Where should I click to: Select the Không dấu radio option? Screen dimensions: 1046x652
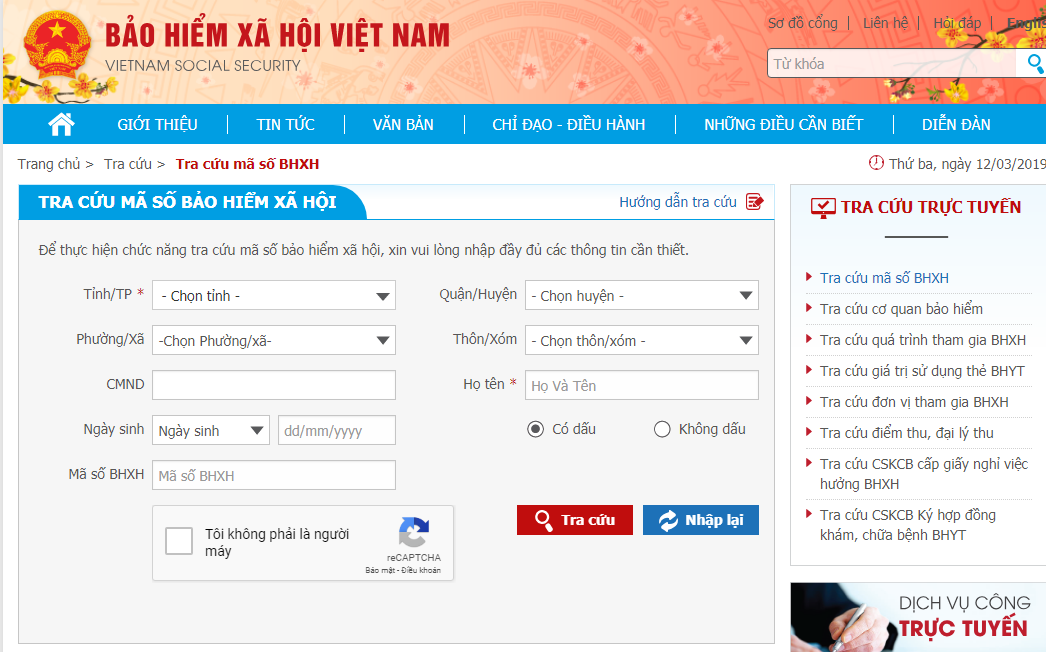(x=662, y=429)
